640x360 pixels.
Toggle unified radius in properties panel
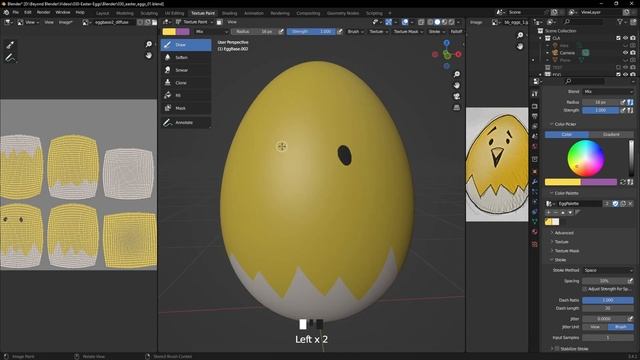[630, 102]
